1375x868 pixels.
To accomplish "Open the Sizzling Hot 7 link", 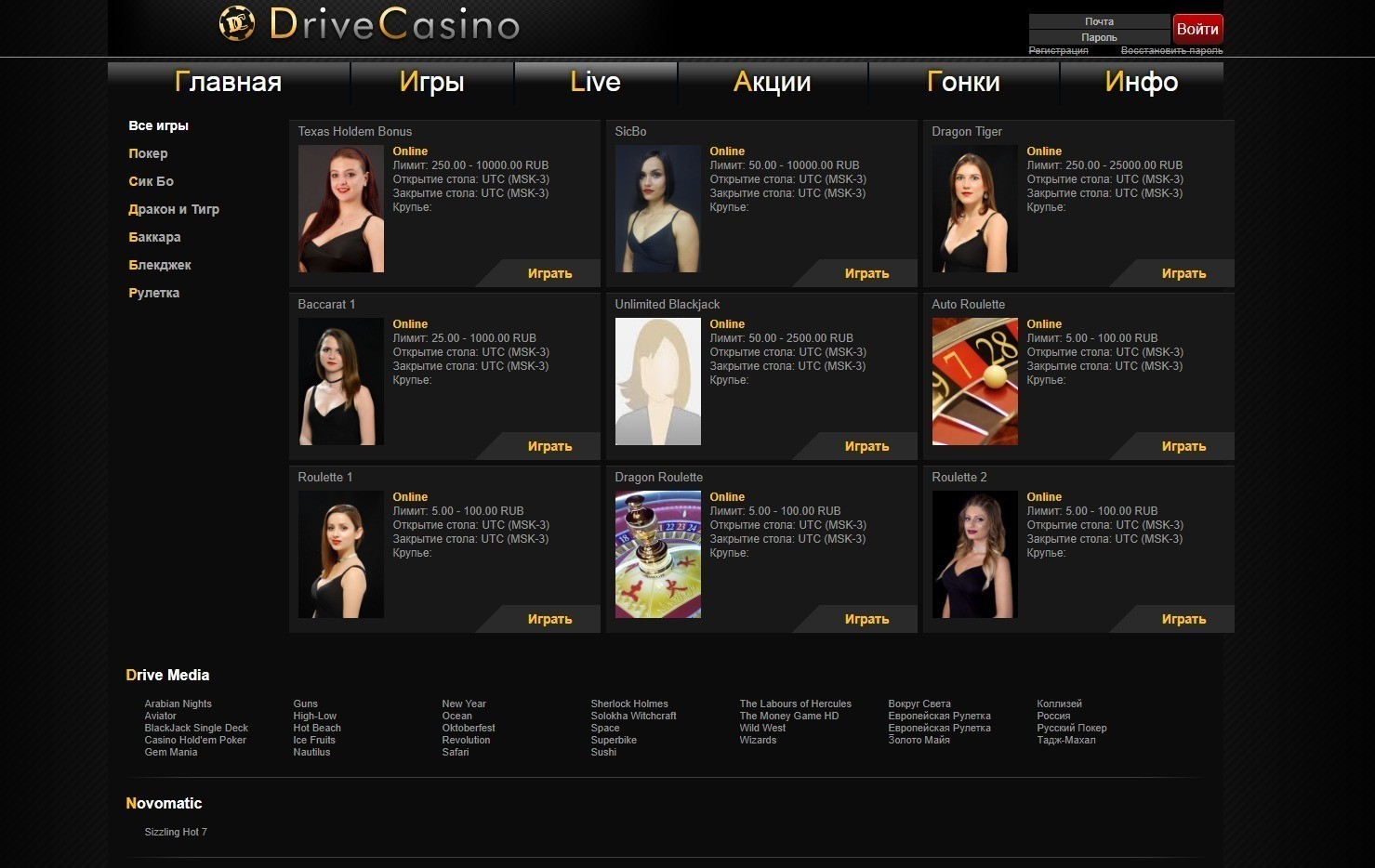I will pos(176,832).
